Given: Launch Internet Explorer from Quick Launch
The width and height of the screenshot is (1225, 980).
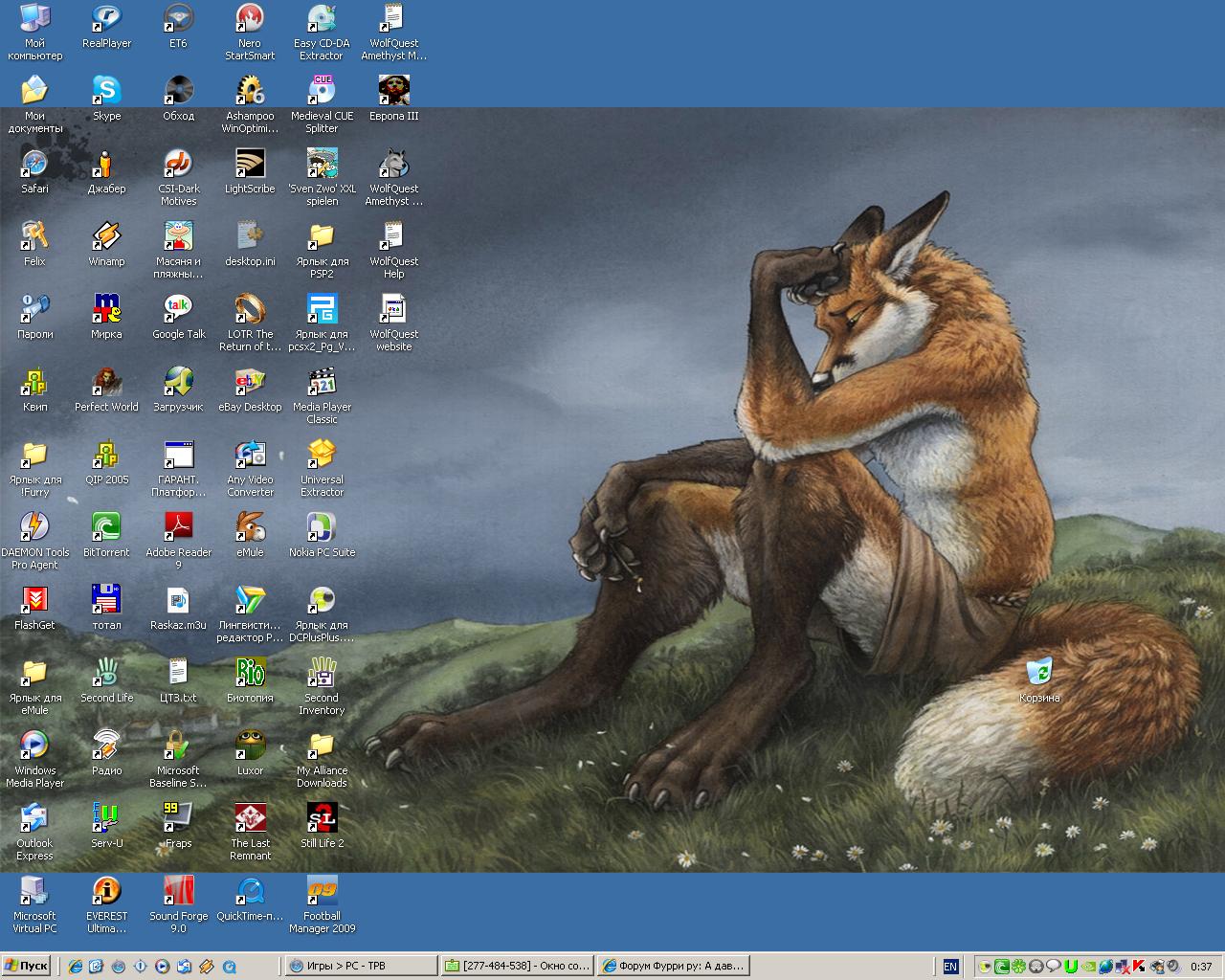Looking at the screenshot, I should (x=76, y=967).
